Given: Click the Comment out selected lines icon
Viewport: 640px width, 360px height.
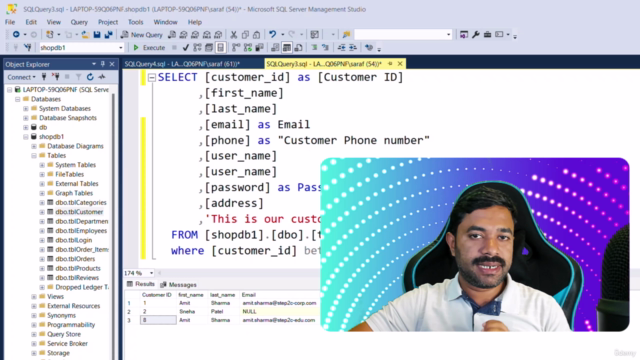Looking at the screenshot, I should click(x=314, y=48).
